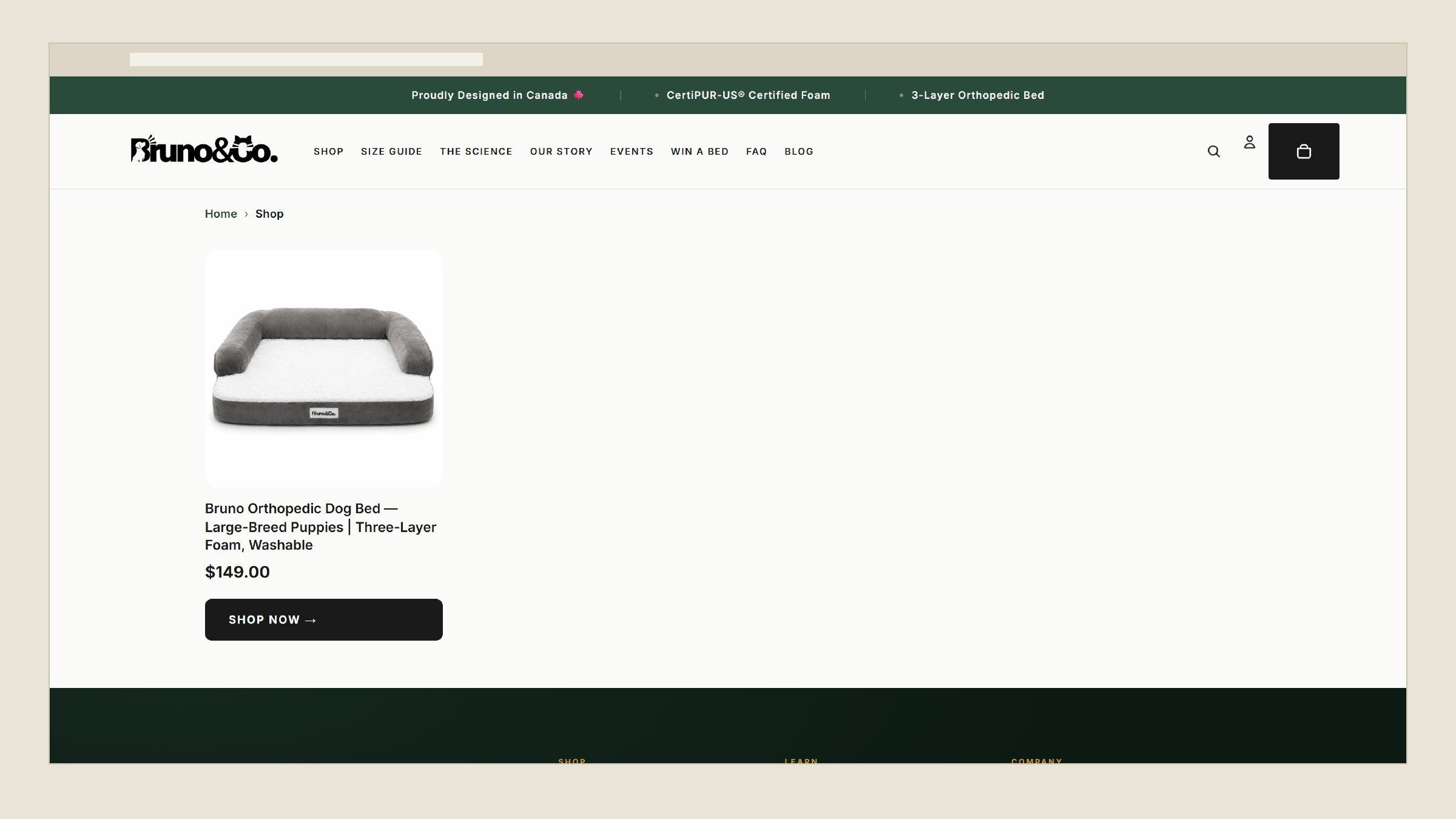Open the EVENTS nav link
1456x819 pixels.
tap(632, 152)
